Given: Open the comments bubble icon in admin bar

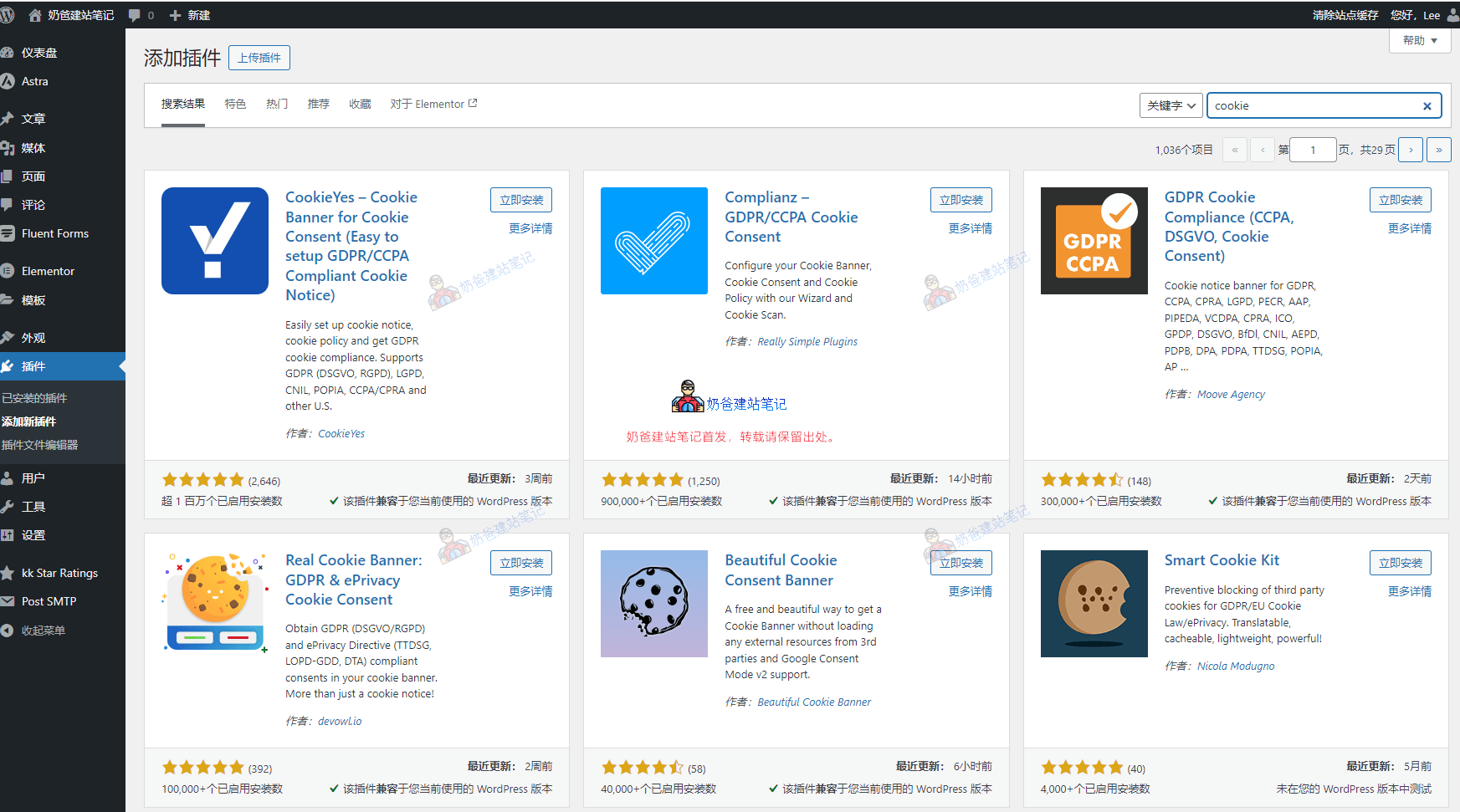Looking at the screenshot, I should click(135, 15).
